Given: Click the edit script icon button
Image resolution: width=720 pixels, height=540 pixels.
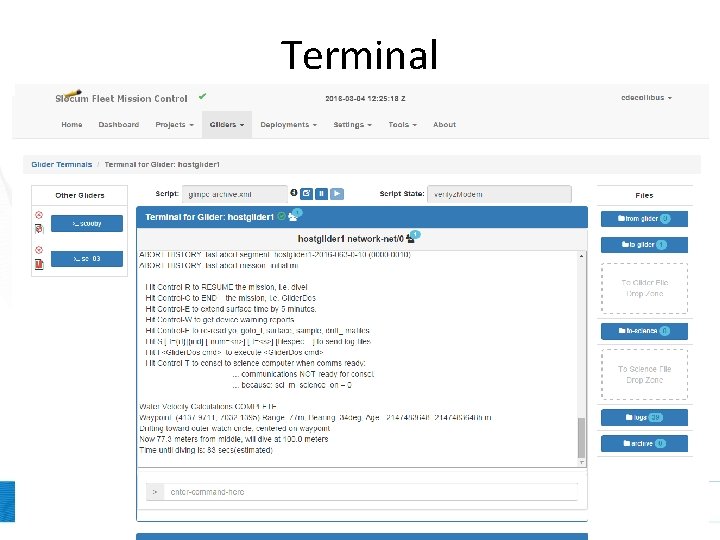Looking at the screenshot, I should pos(306,194).
